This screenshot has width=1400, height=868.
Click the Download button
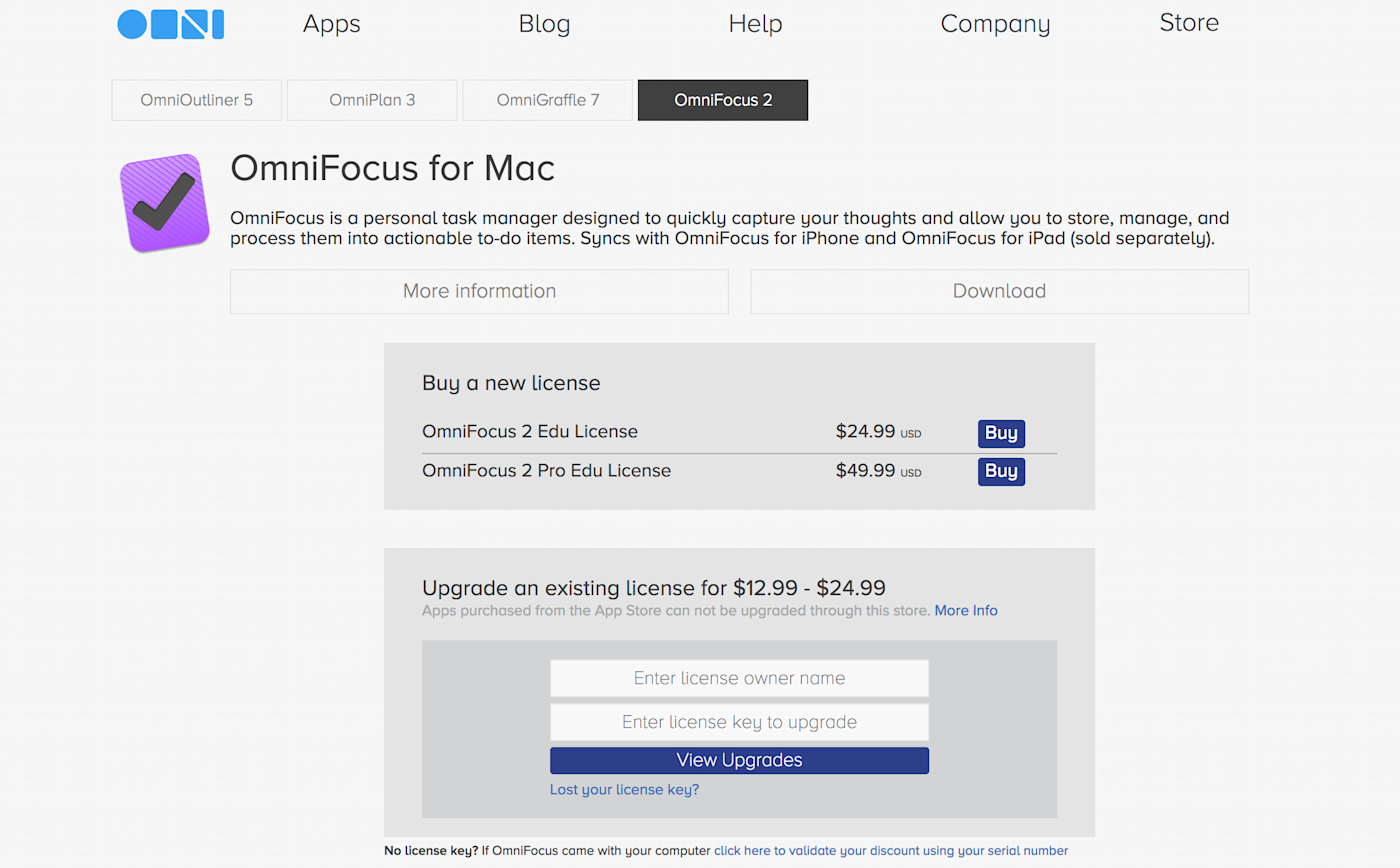click(x=999, y=291)
